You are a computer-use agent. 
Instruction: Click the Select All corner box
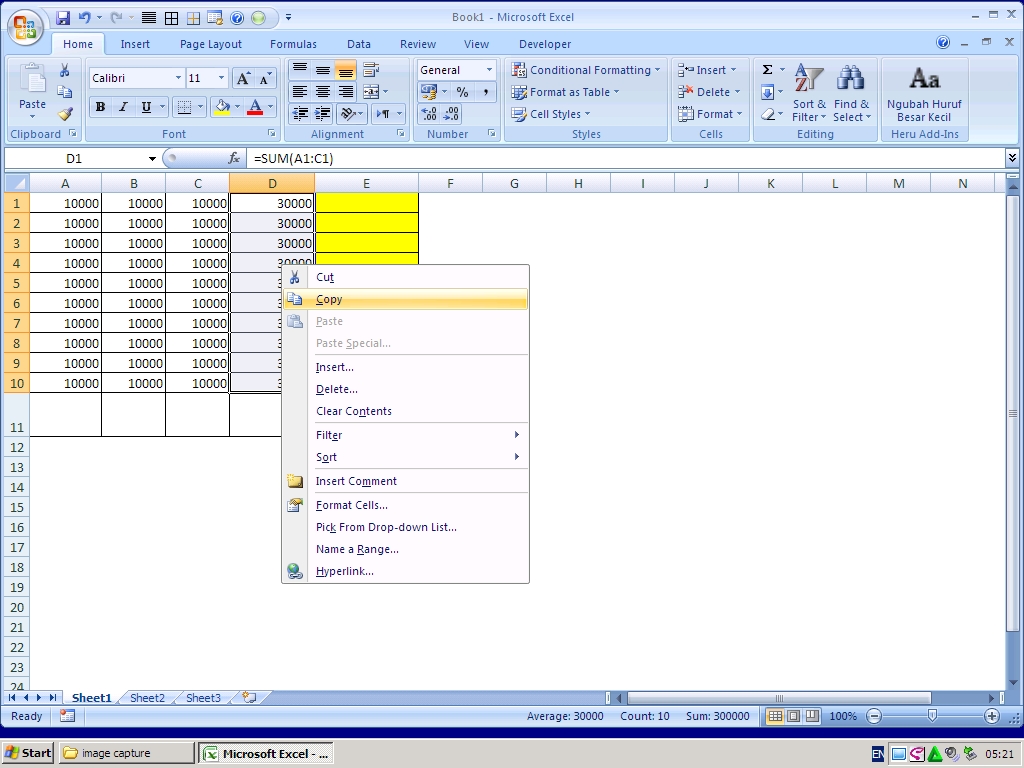(17, 183)
